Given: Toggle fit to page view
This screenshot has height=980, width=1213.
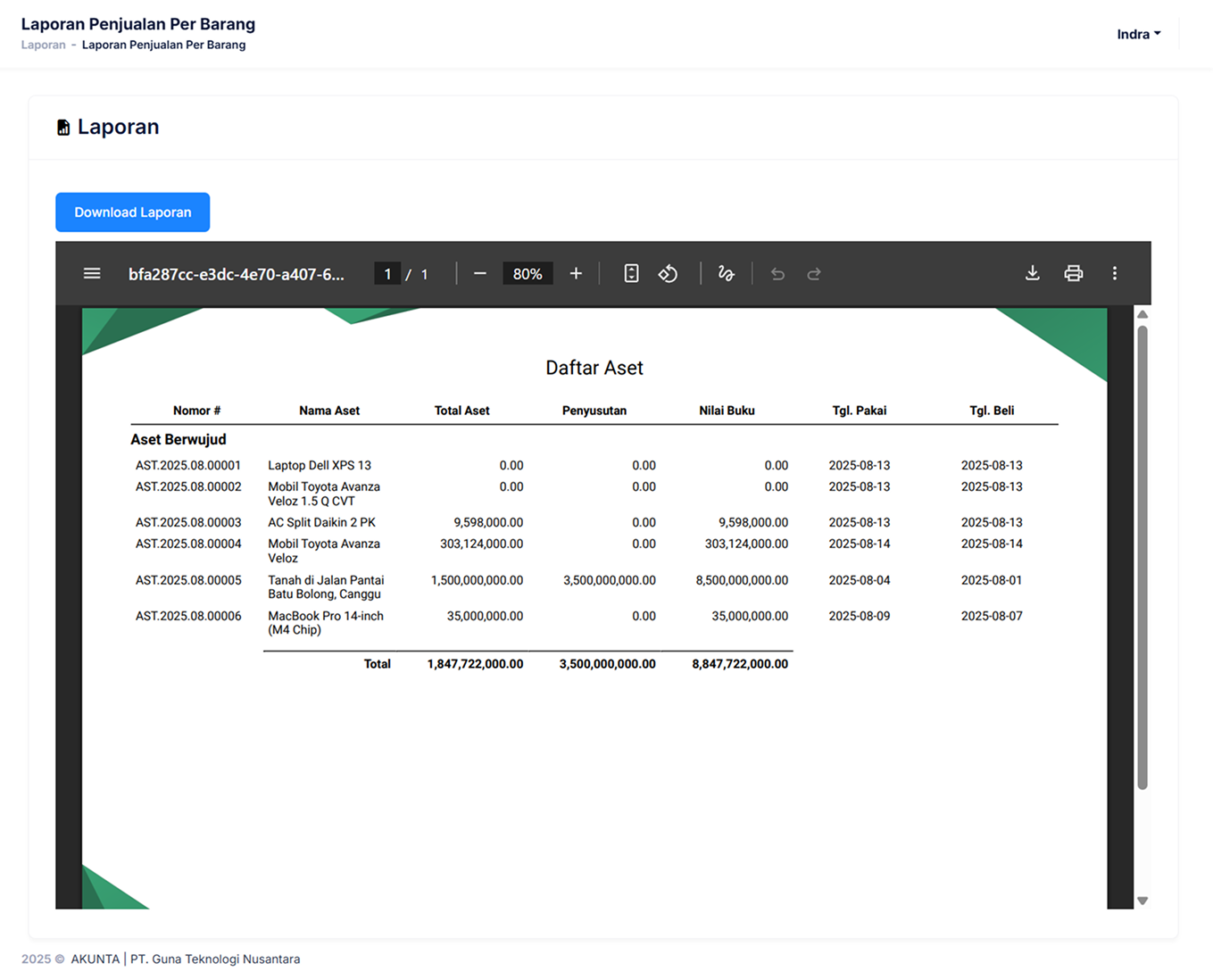Looking at the screenshot, I should 631,274.
